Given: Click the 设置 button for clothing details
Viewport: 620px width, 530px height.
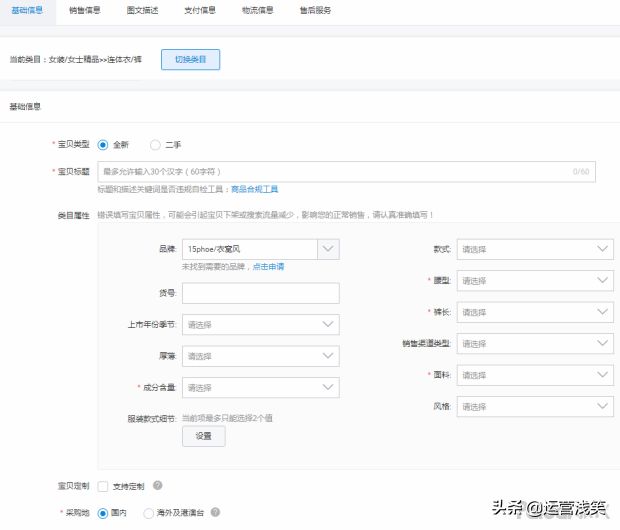Looking at the screenshot, I should coord(203,436).
